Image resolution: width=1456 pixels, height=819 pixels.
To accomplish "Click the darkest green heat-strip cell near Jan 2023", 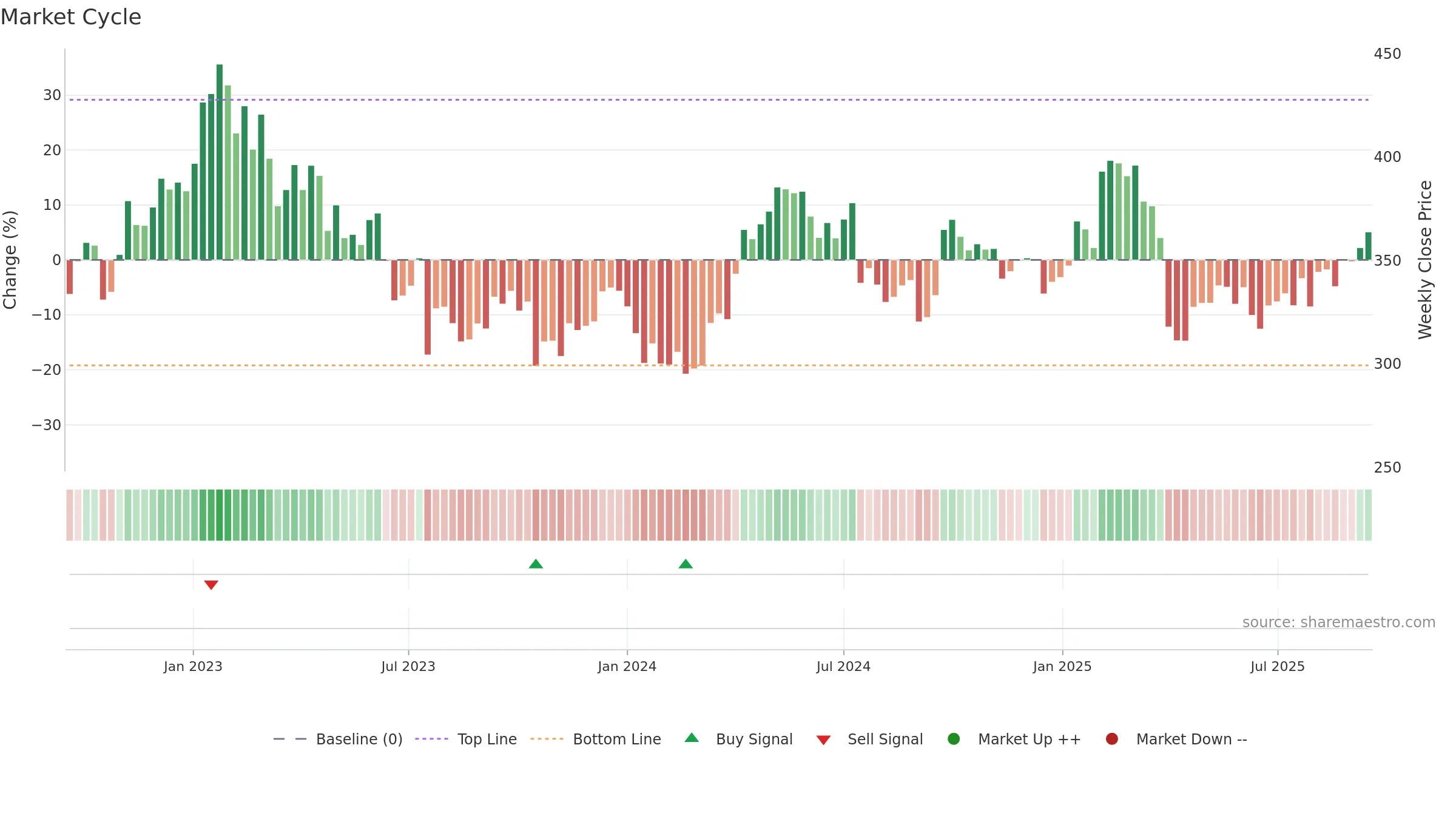I will (220, 515).
